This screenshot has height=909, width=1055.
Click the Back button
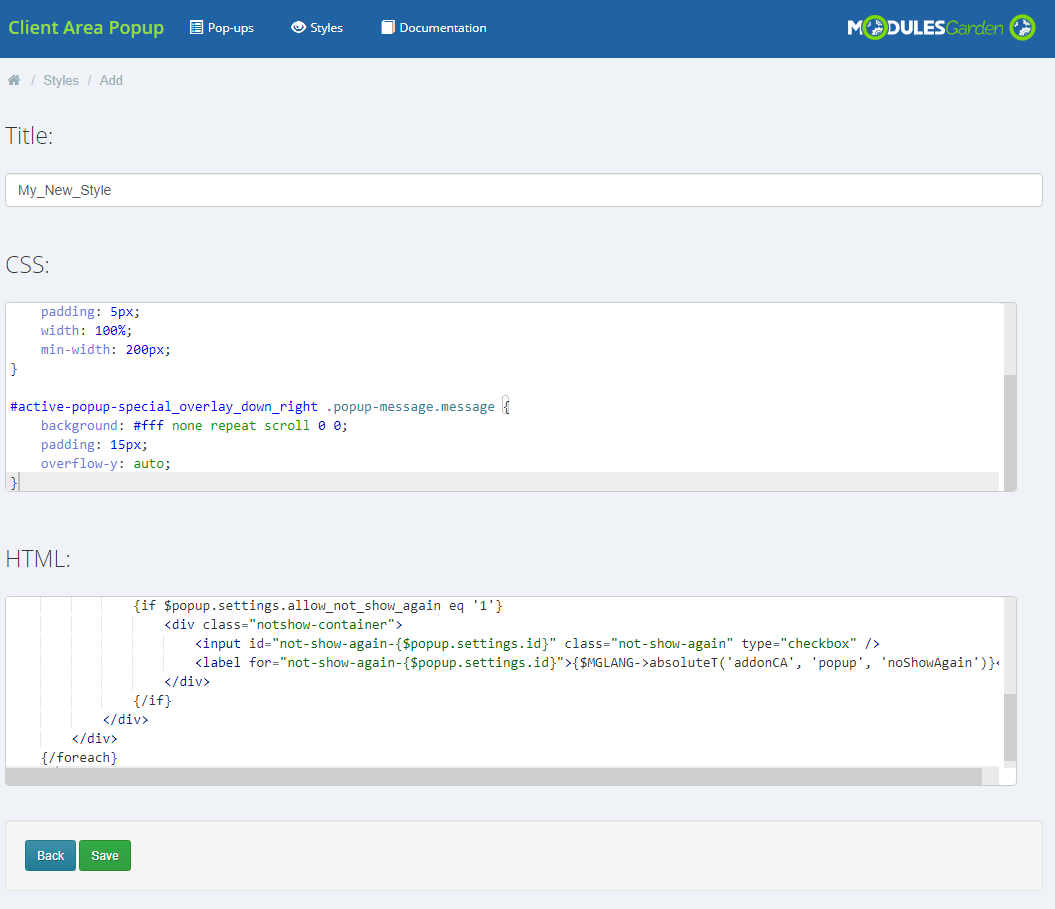point(50,855)
